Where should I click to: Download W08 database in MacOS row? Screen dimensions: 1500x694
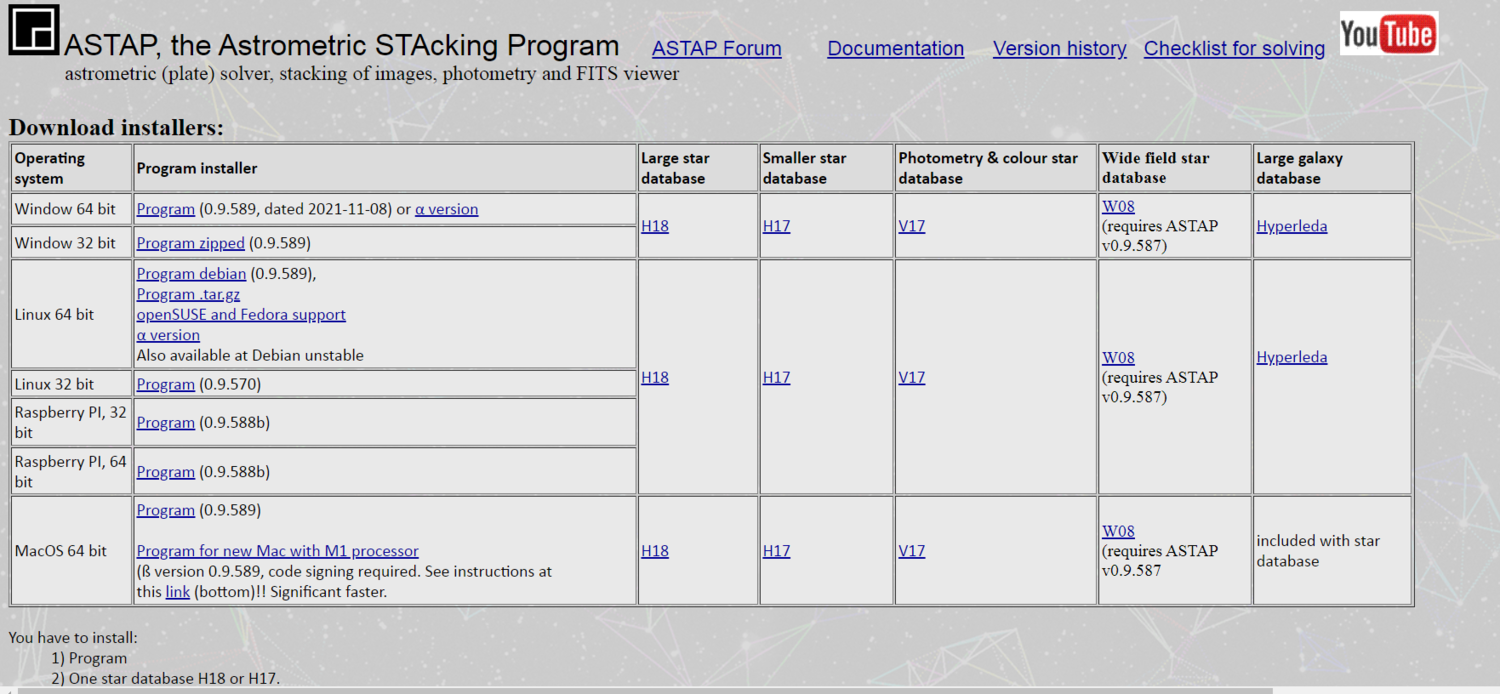pyautogui.click(x=1118, y=531)
